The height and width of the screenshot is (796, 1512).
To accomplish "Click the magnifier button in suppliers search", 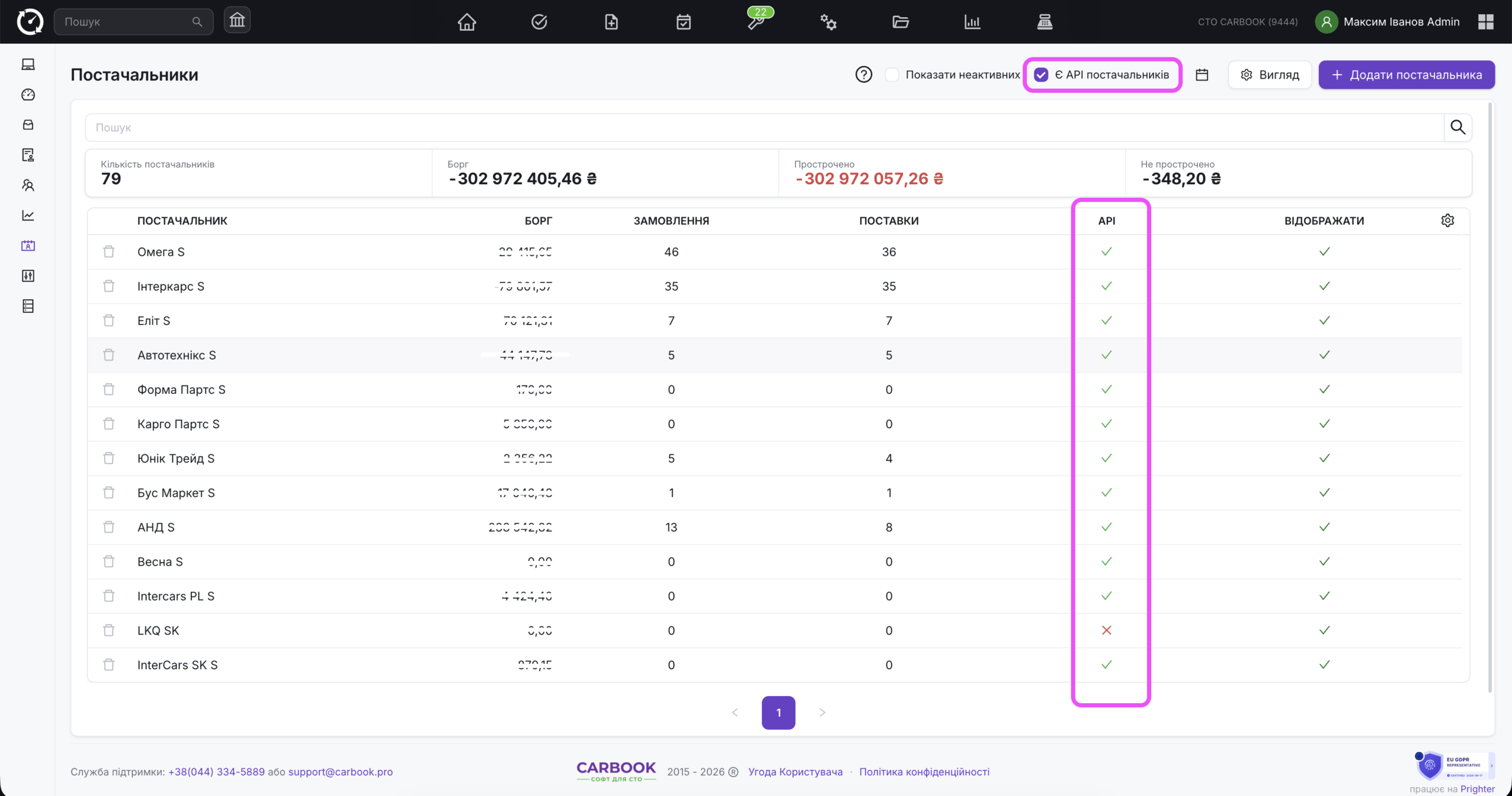I will pyautogui.click(x=1458, y=127).
